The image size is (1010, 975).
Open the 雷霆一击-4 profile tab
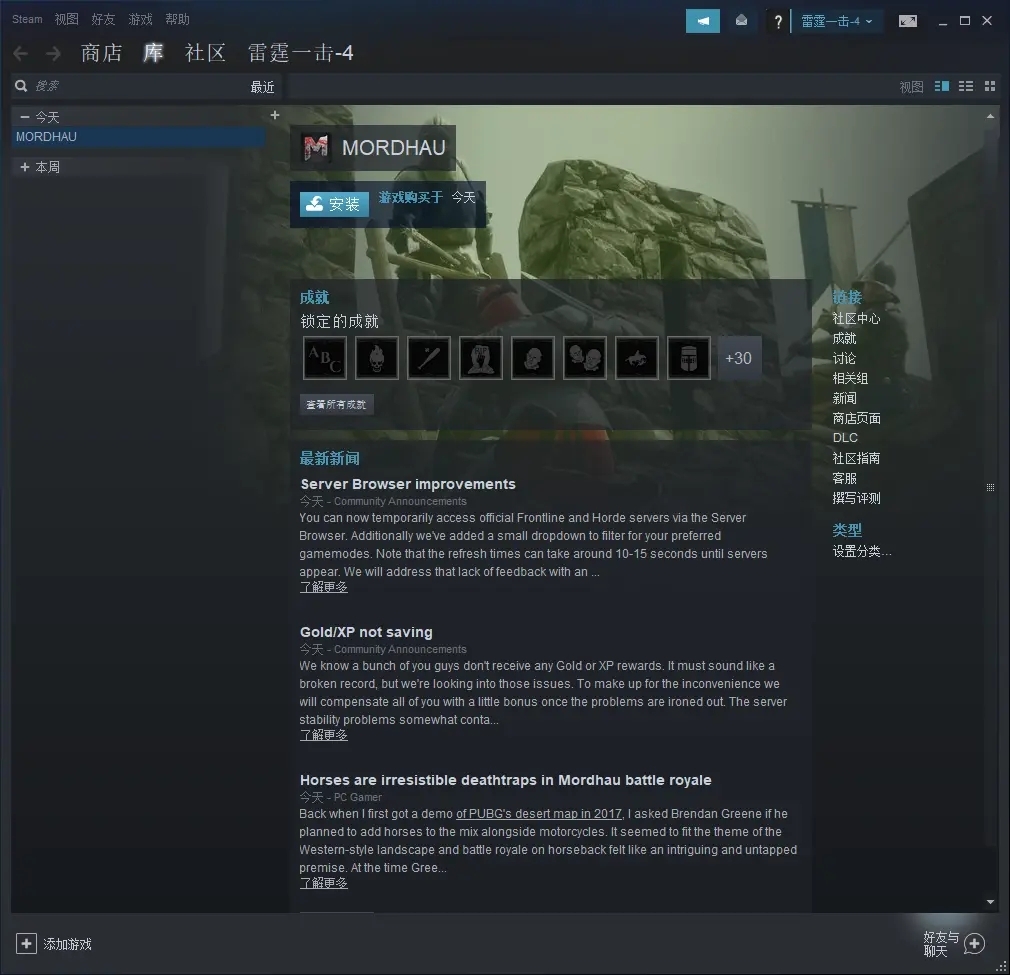pos(301,53)
